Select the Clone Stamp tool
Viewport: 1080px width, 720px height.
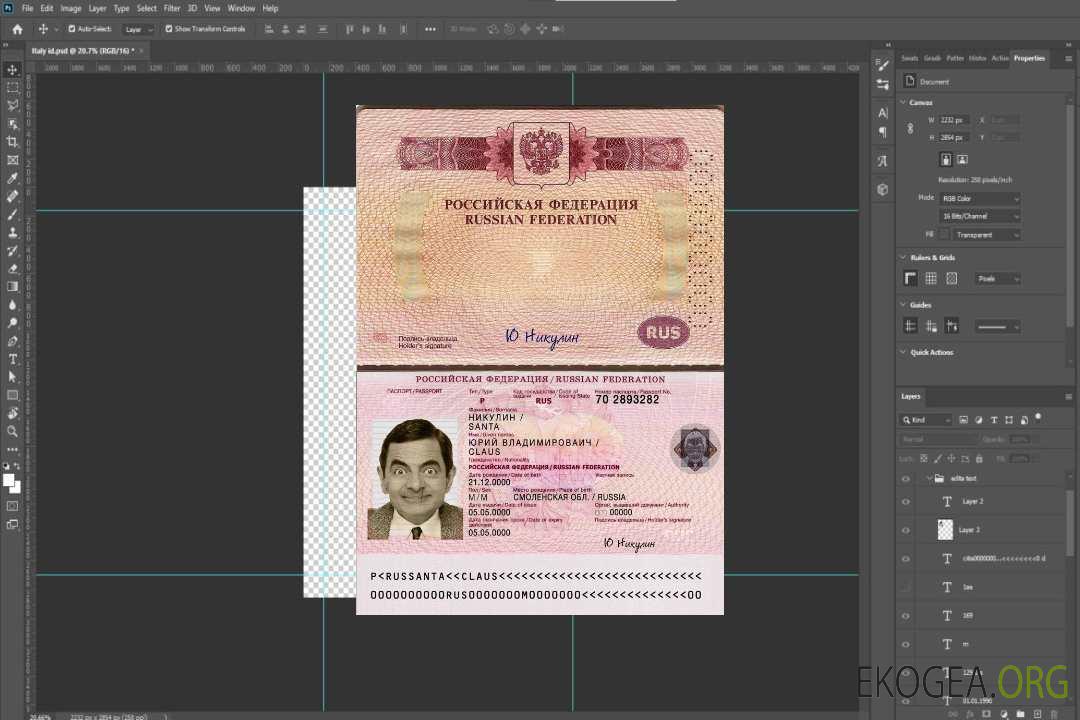tap(12, 233)
